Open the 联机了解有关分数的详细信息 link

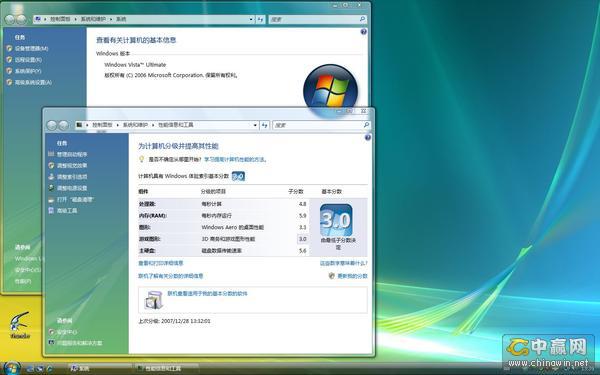171,276
